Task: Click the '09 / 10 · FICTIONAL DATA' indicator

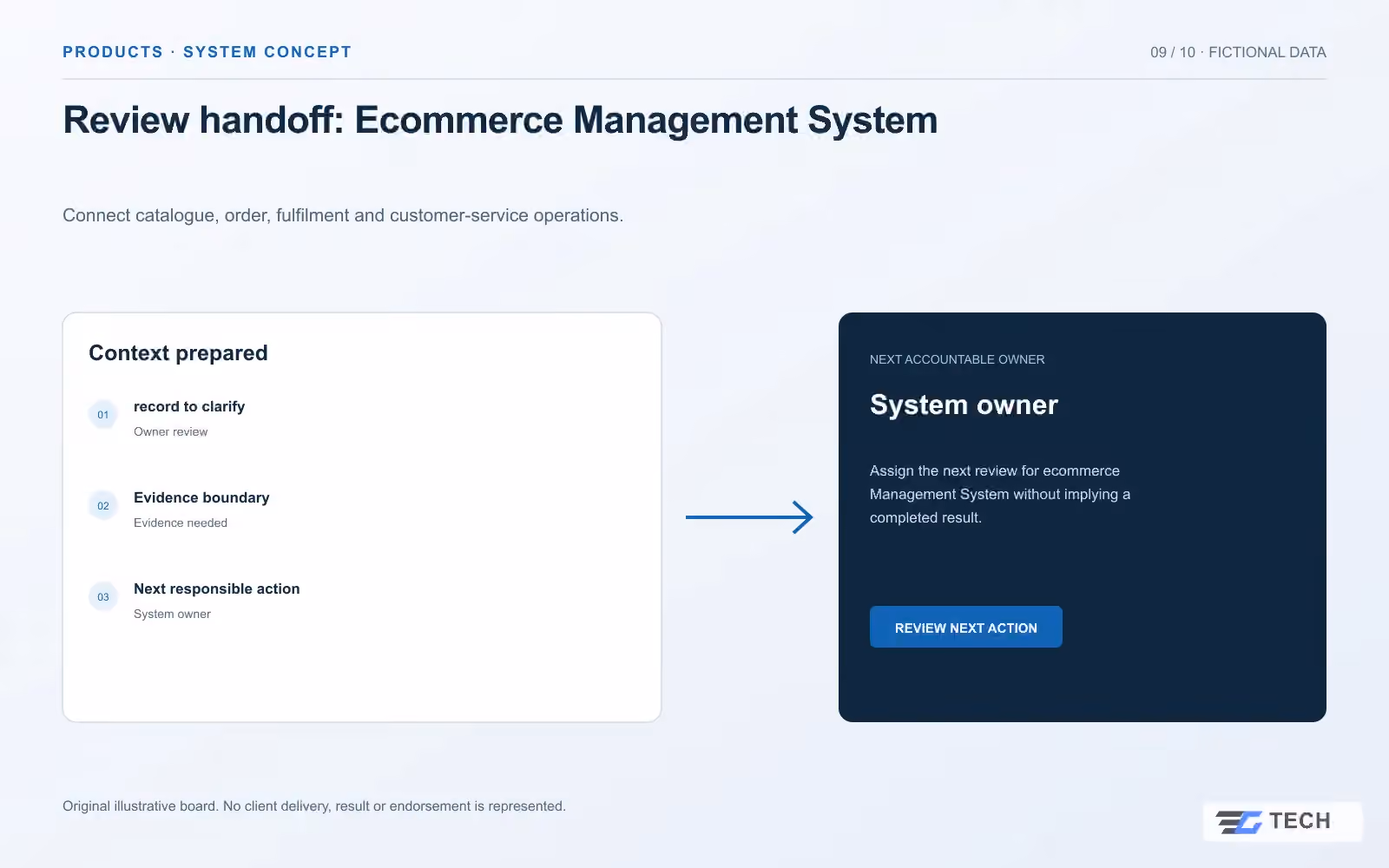Action: (x=1238, y=52)
